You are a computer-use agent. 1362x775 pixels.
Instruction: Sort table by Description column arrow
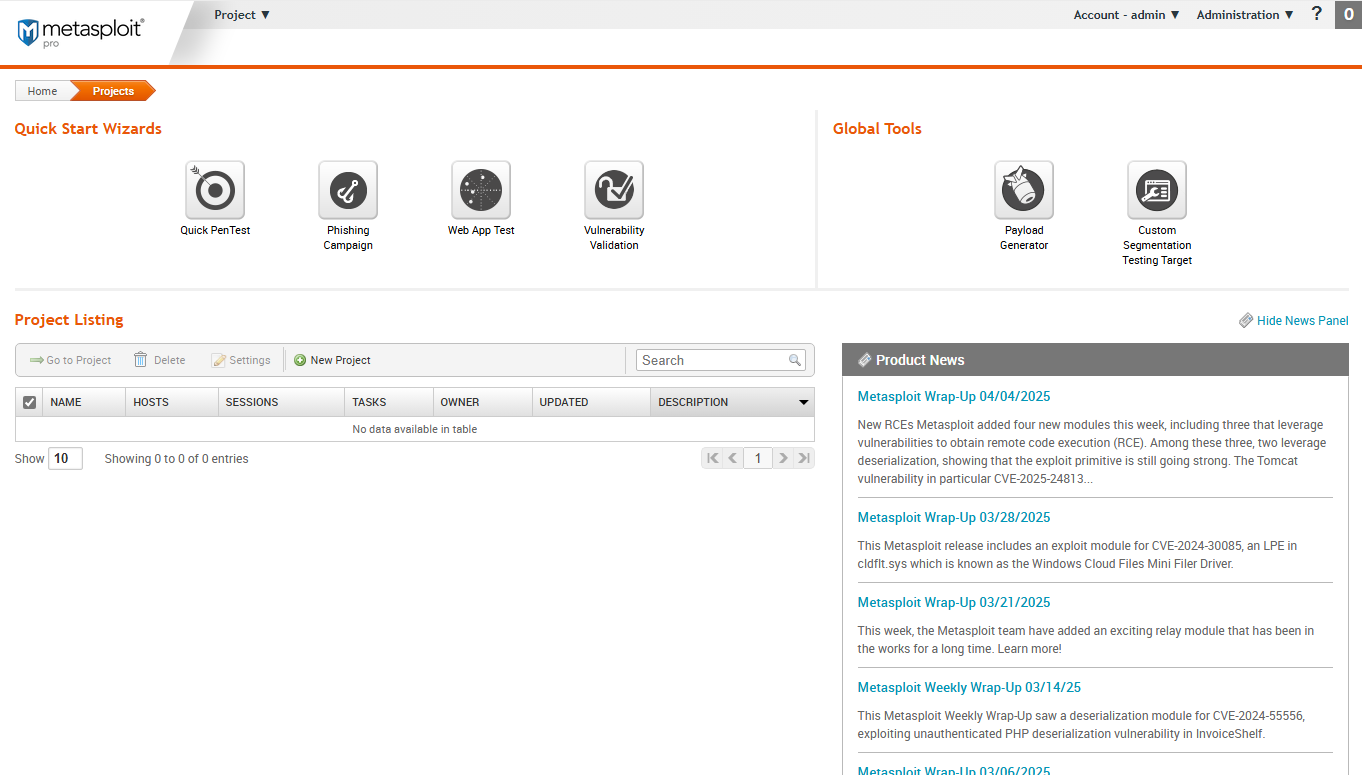click(x=803, y=402)
